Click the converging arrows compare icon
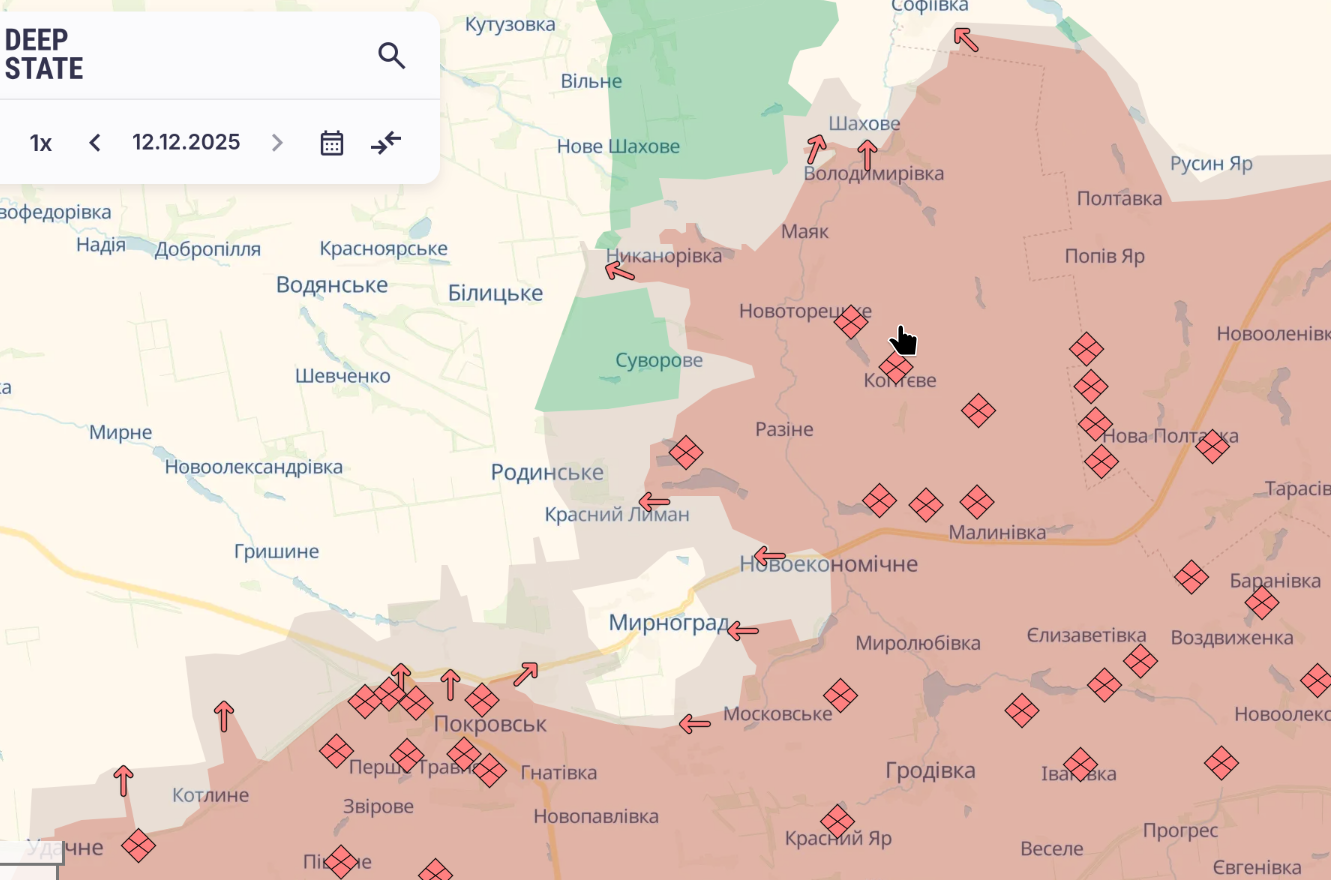Screen dimensions: 1331x880 (386, 143)
